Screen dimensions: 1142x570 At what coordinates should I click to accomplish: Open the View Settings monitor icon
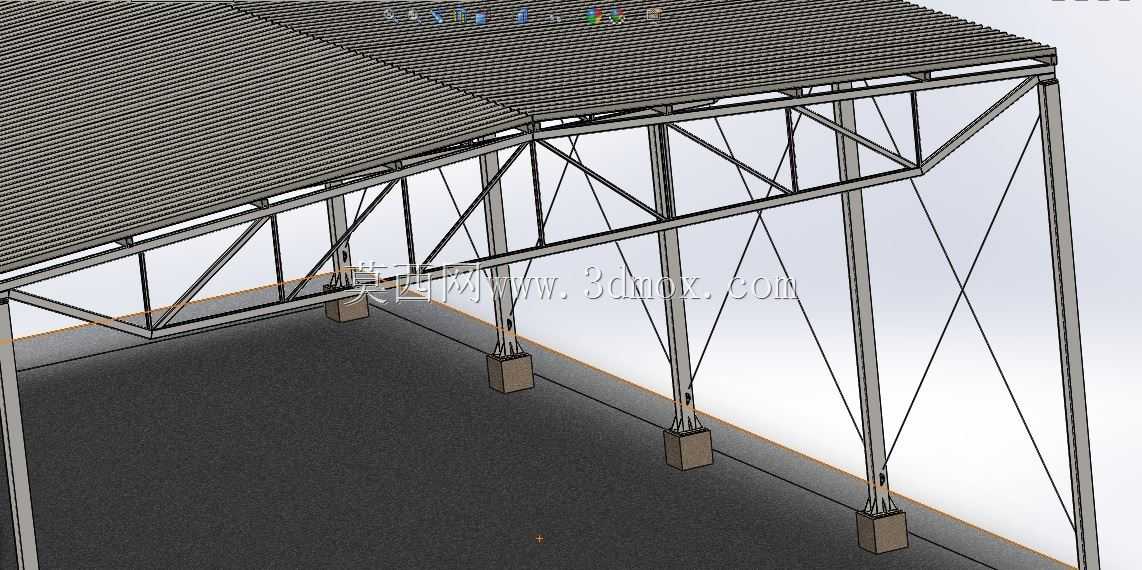point(654,15)
